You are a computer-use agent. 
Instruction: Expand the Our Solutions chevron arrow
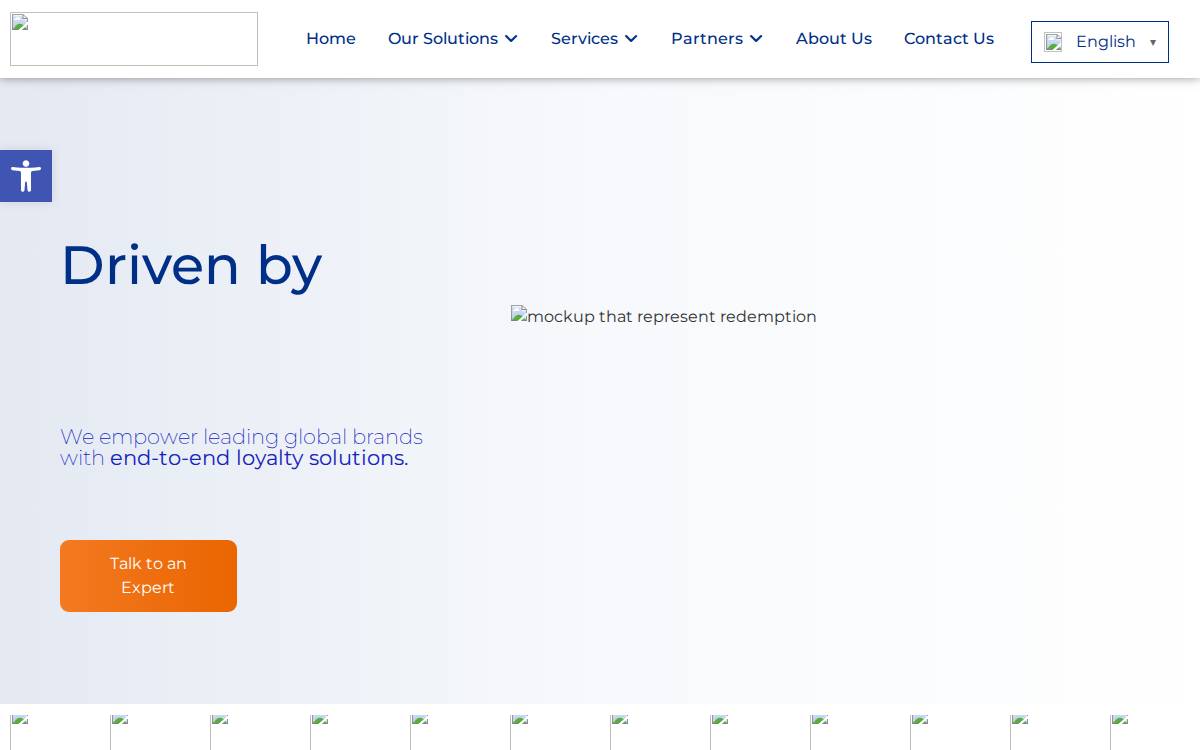[511, 39]
